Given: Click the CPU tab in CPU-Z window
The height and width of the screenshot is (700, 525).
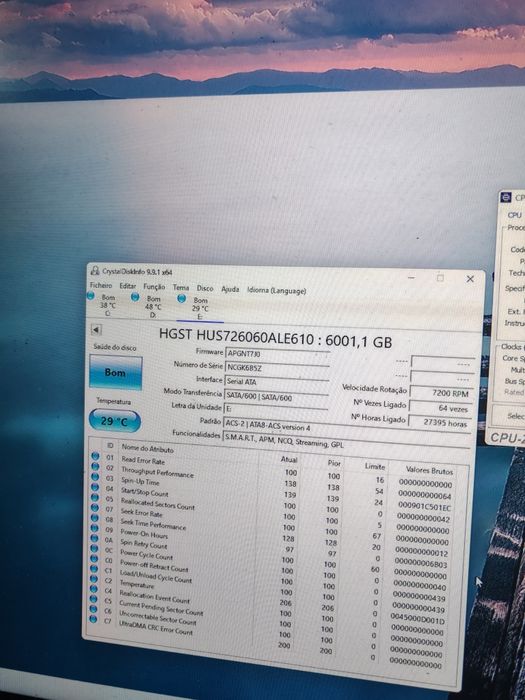Looking at the screenshot, I should click(515, 215).
